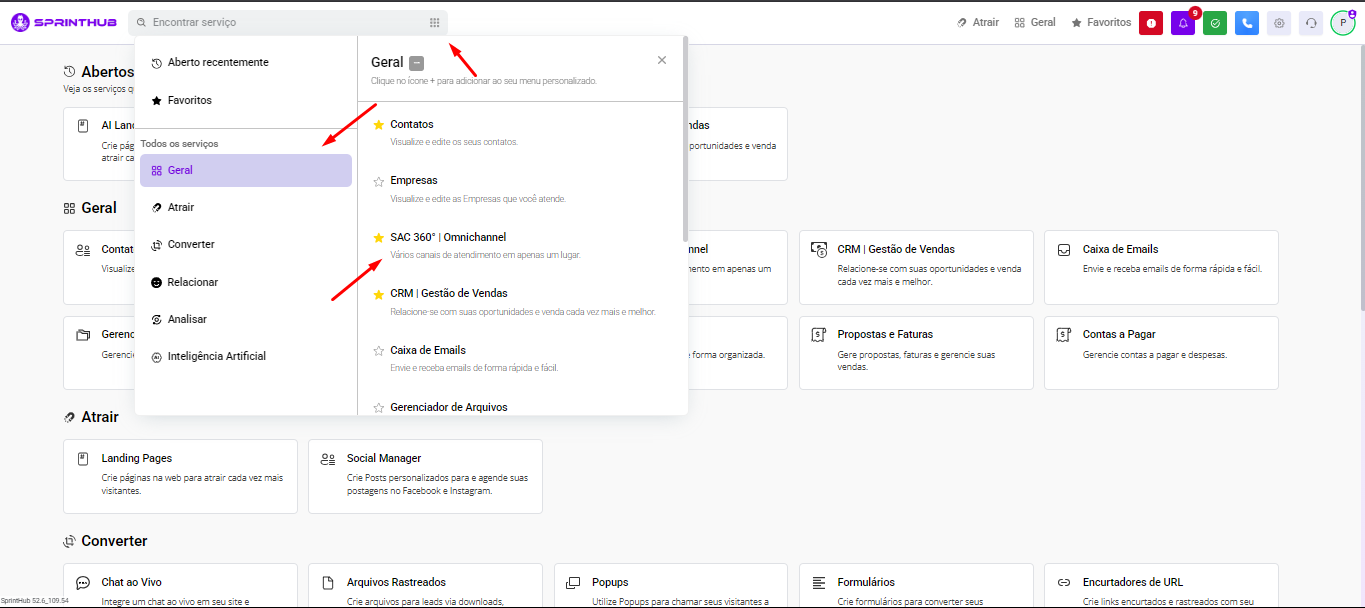Open the Favoritos menu in top bar
The image size is (1365, 608).
1101,22
